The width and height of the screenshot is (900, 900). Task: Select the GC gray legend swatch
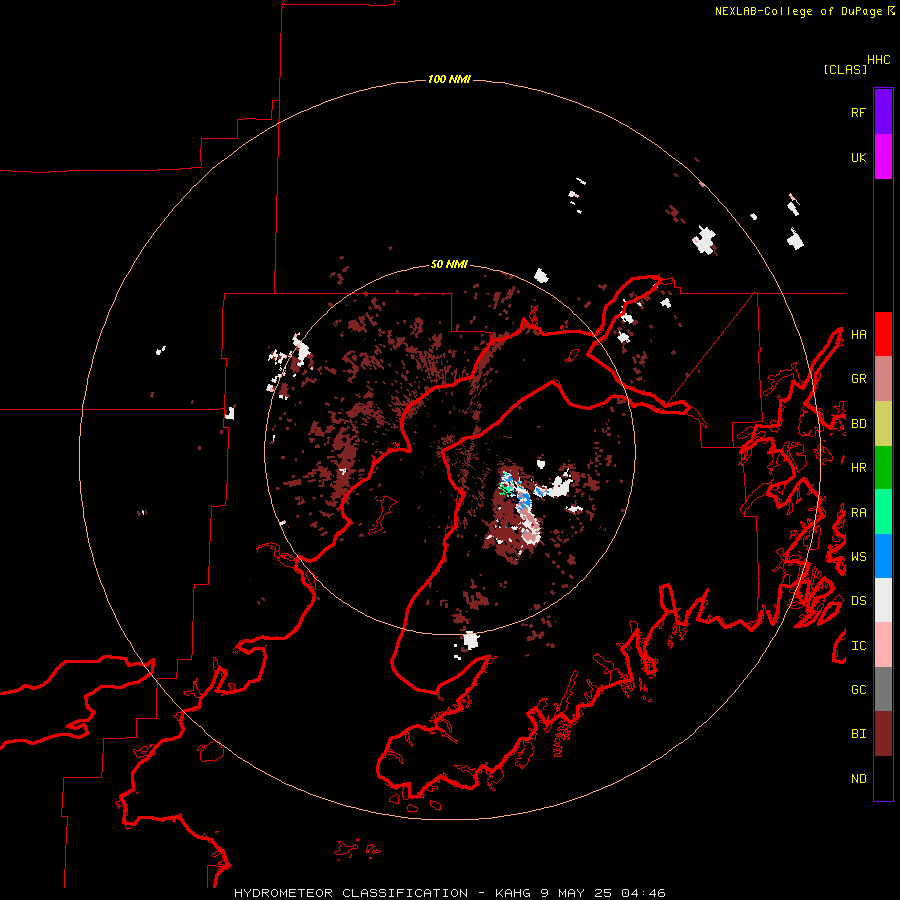pyautogui.click(x=883, y=689)
